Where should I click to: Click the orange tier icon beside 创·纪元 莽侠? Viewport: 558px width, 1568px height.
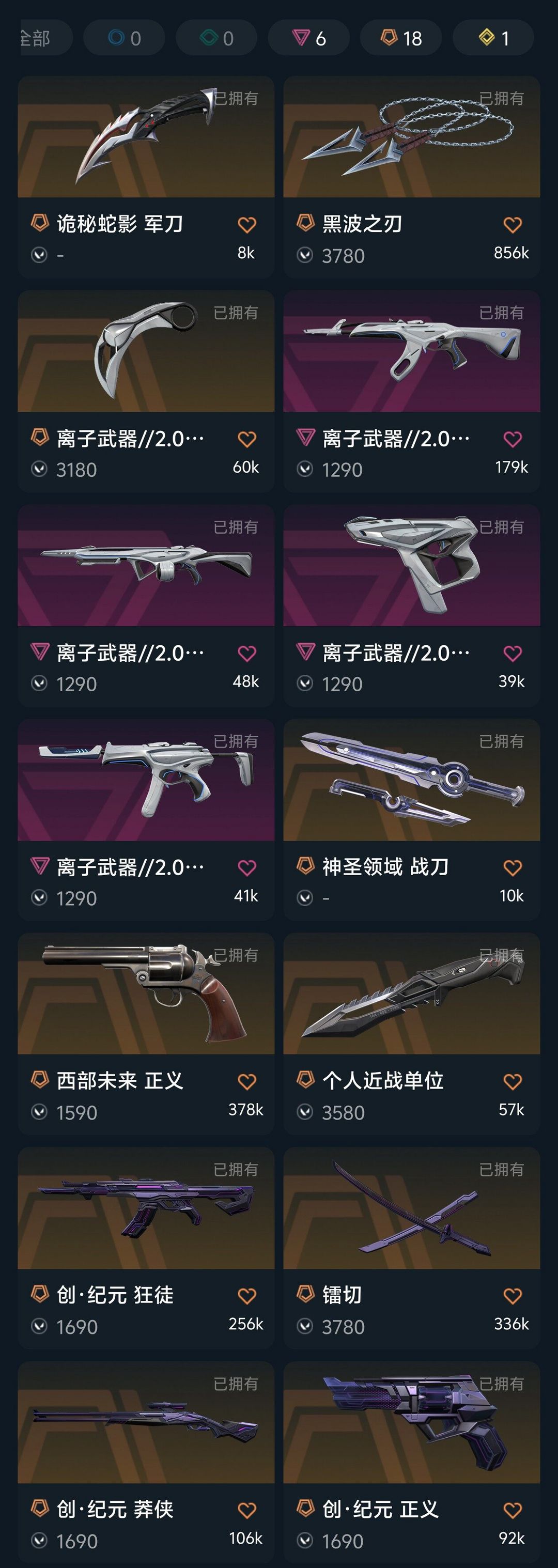[40, 1509]
